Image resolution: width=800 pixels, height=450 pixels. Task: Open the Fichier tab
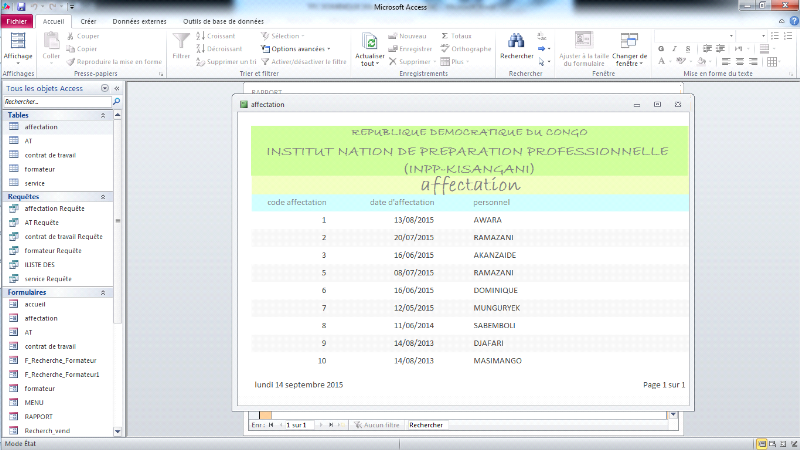[x=17, y=20]
